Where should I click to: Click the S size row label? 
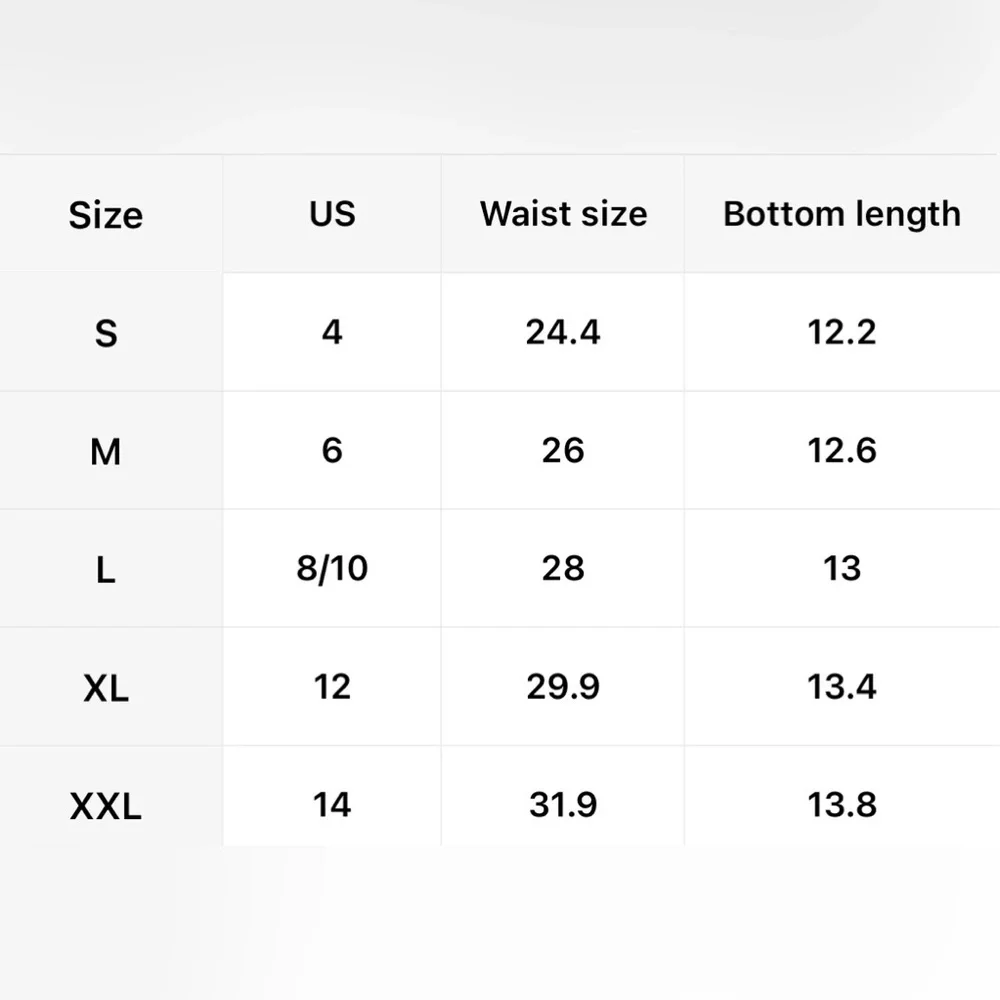[x=106, y=333]
